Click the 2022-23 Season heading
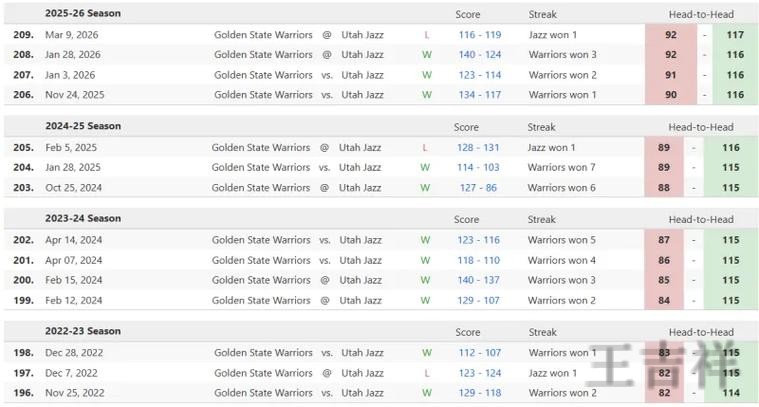 pyautogui.click(x=83, y=331)
